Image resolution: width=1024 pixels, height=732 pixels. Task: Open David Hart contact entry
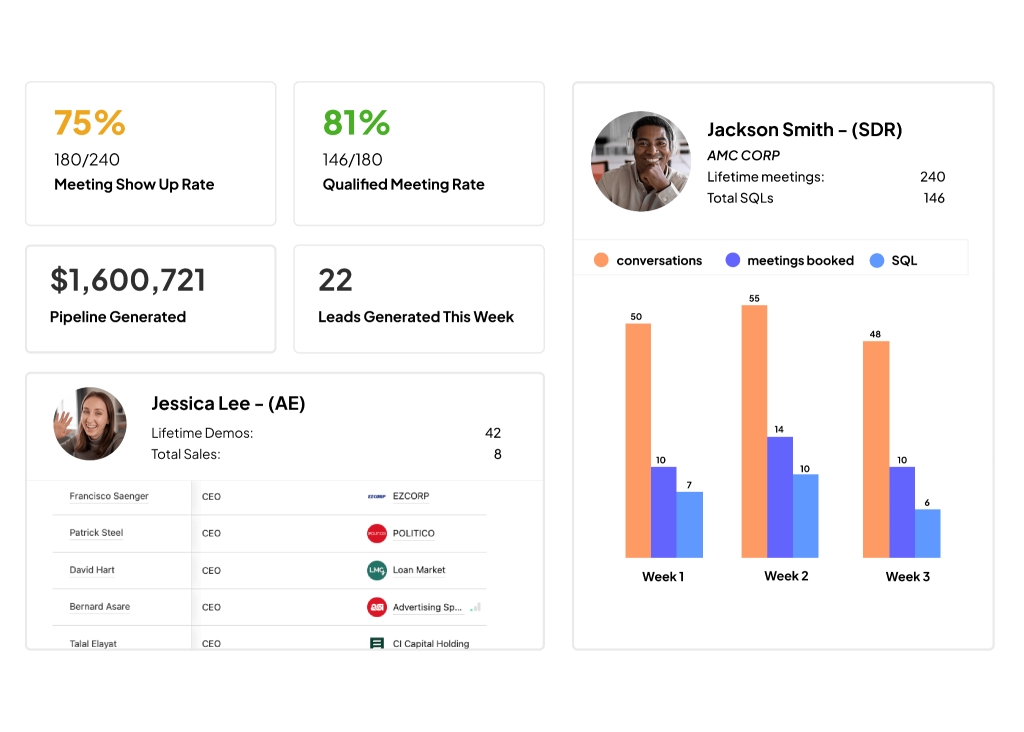pyautogui.click(x=92, y=570)
